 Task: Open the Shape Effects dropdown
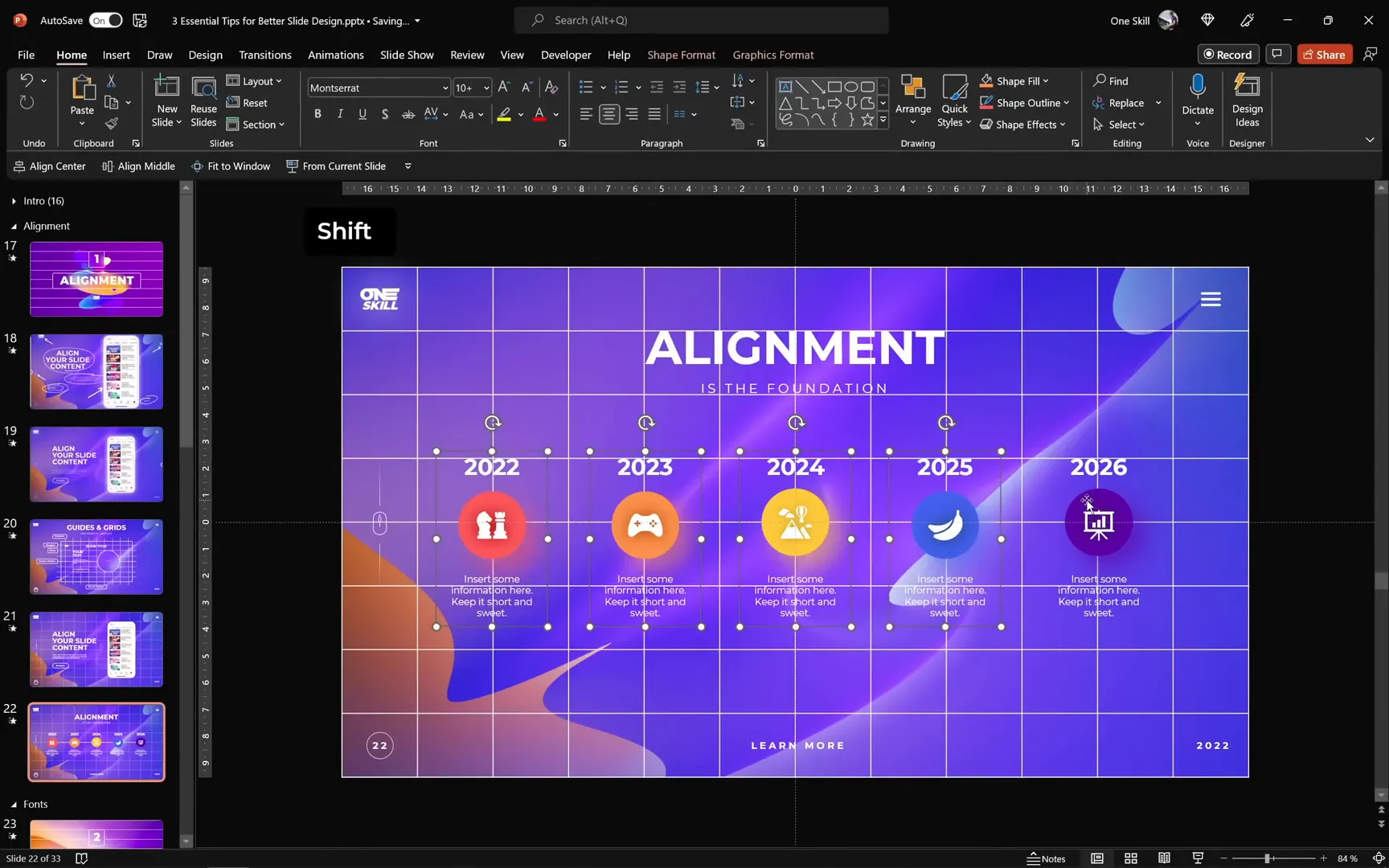[1023, 124]
